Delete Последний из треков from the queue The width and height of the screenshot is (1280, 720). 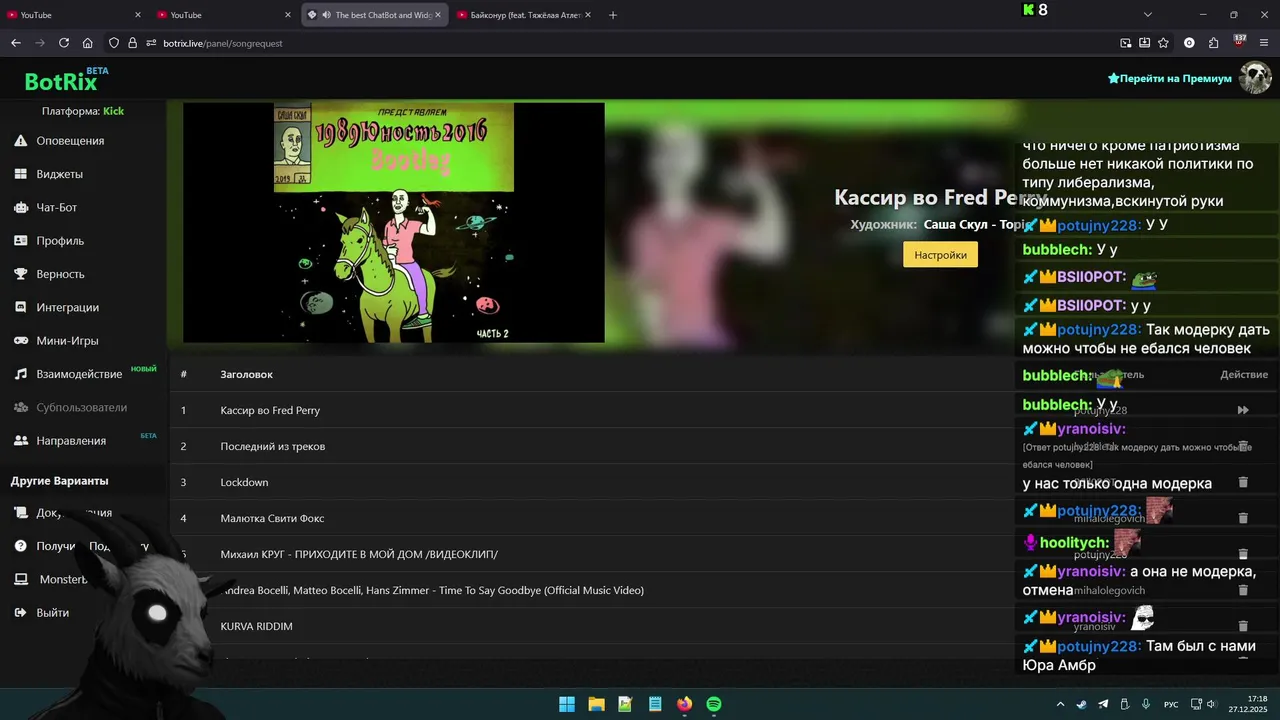[x=1243, y=446]
